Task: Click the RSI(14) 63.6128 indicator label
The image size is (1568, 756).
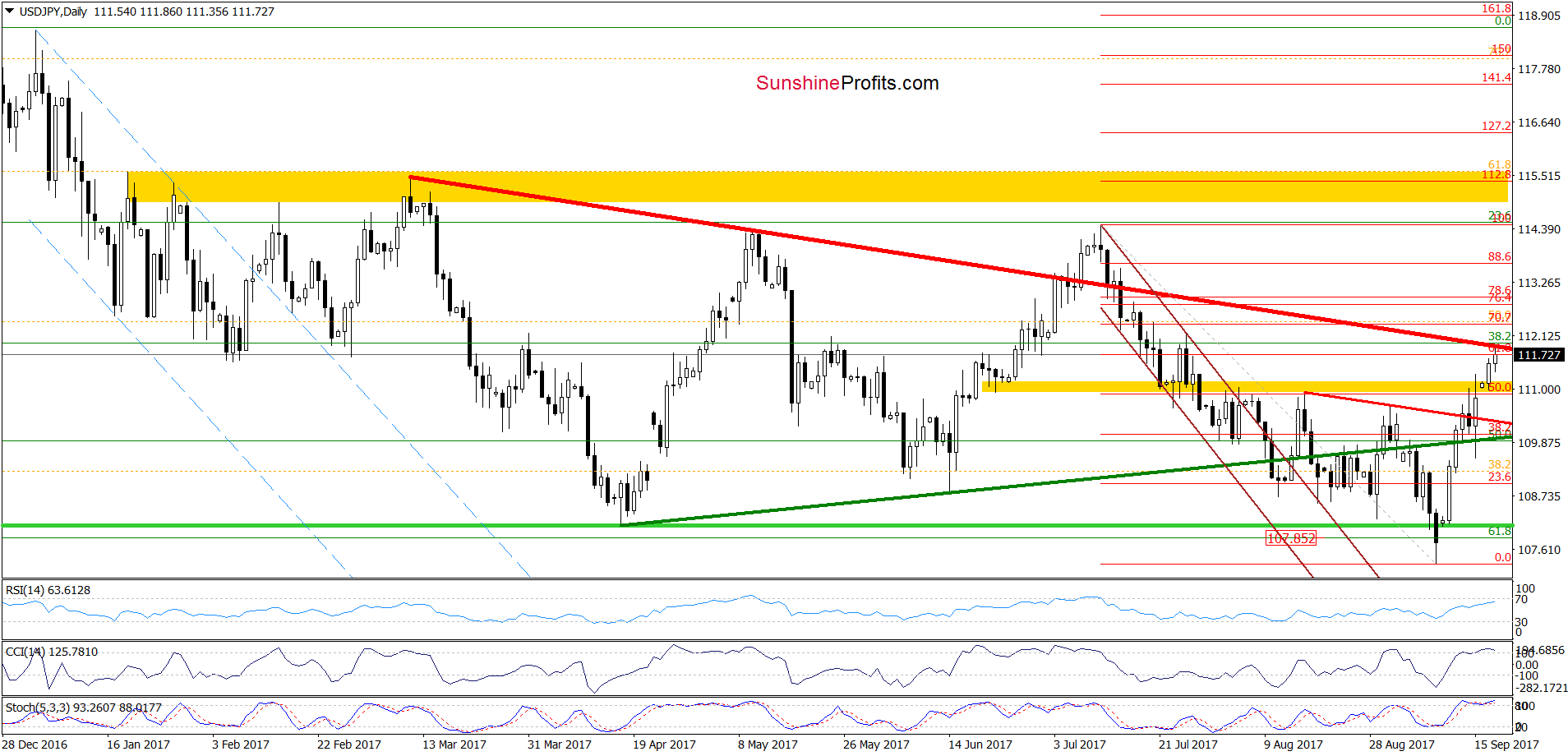Action: 48,590
